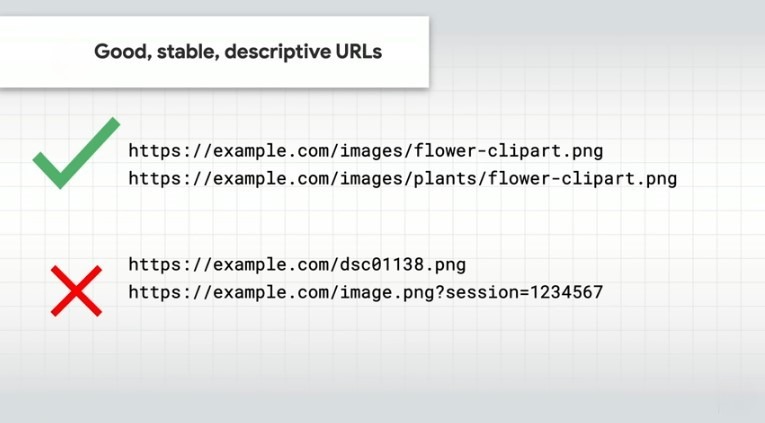The width and height of the screenshot is (765, 423).
Task: Open the dsc01138.png URL
Action: [x=297, y=265]
